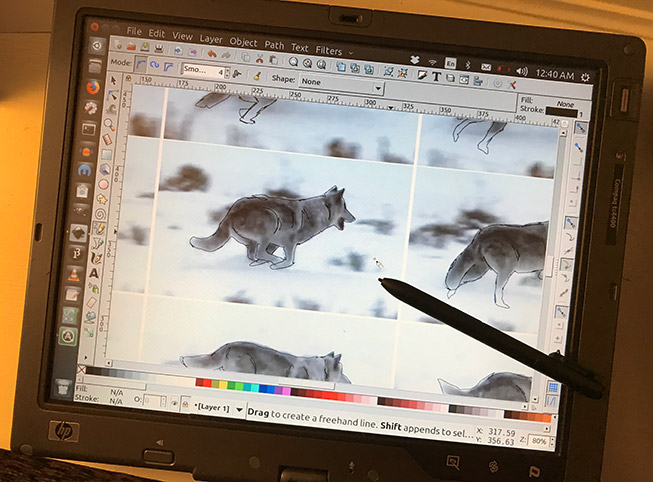Click the Print toolbar icon
Image resolution: width=653 pixels, height=482 pixels.
coord(159,48)
